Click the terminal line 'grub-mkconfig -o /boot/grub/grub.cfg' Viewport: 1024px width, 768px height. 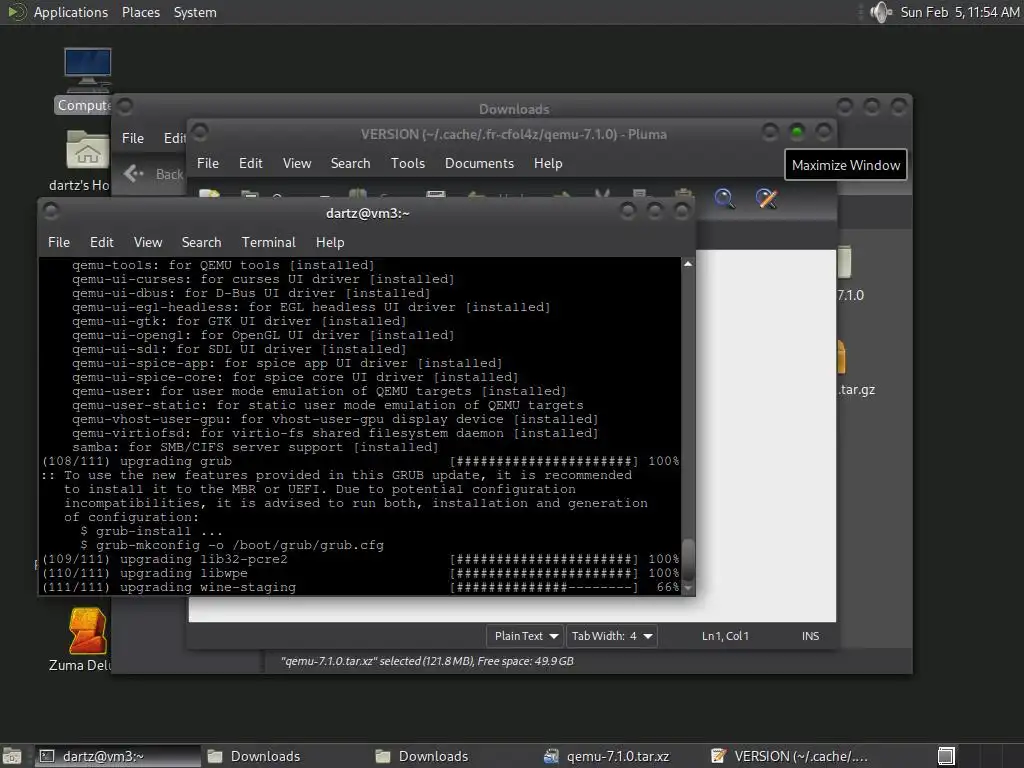240,545
